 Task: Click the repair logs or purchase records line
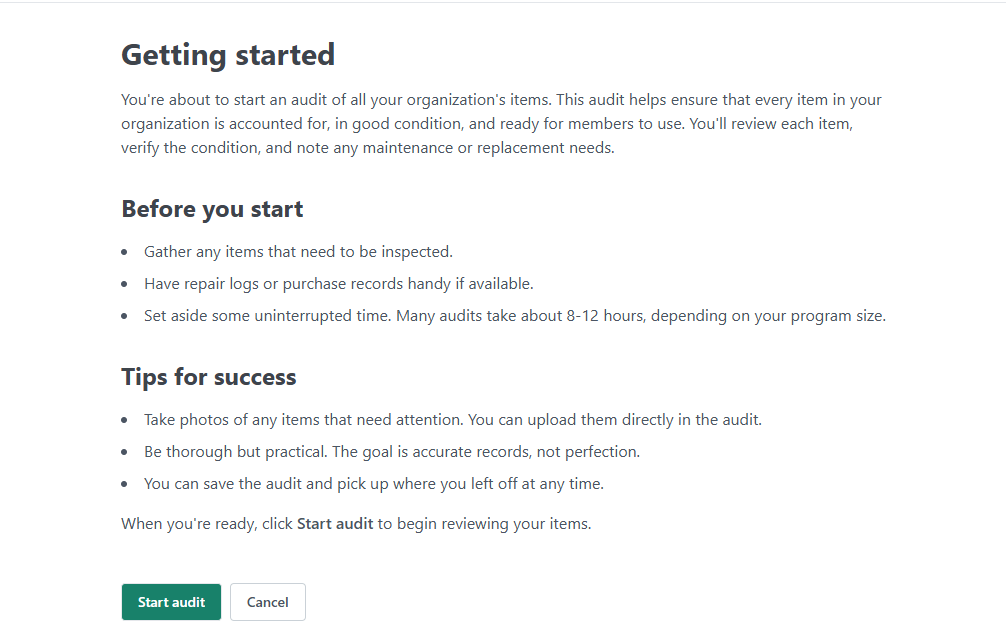pyautogui.click(x=338, y=284)
